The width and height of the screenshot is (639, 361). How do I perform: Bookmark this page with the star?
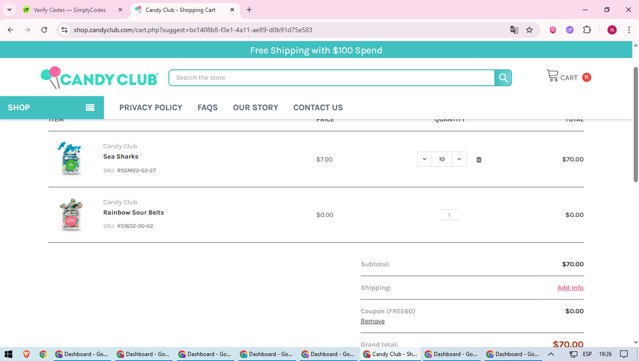[529, 30]
